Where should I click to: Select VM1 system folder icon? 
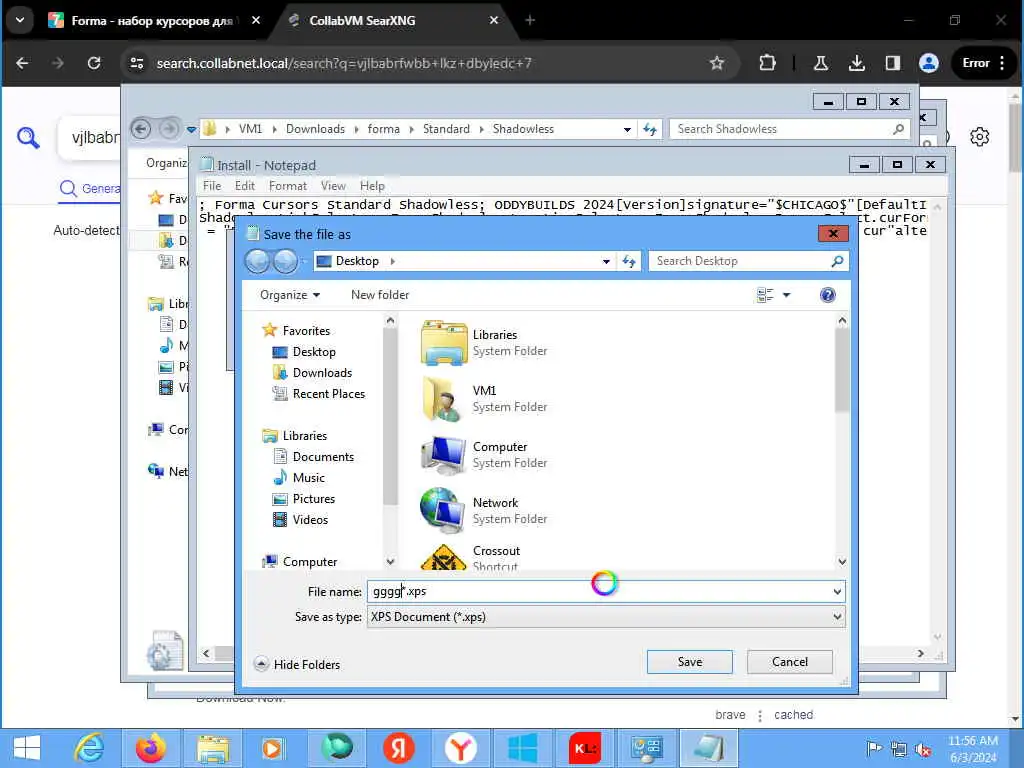click(x=443, y=398)
